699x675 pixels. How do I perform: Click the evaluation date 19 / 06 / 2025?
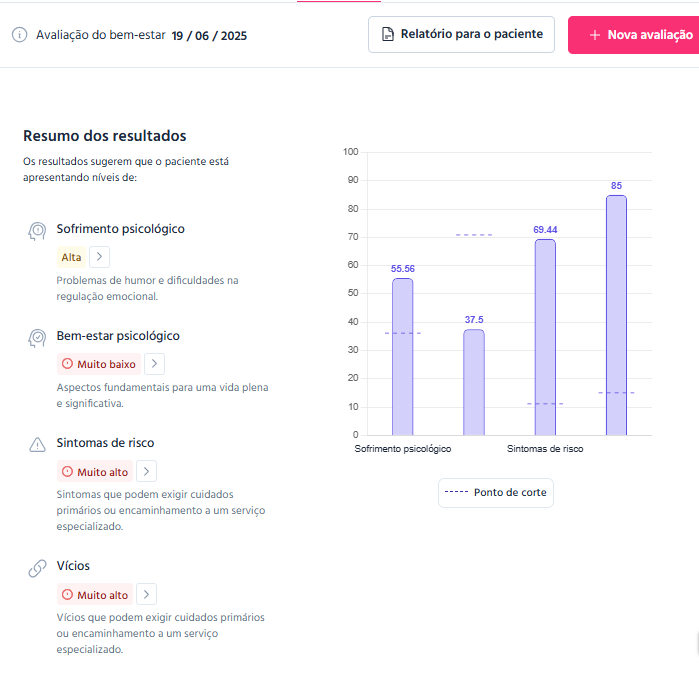click(209, 36)
